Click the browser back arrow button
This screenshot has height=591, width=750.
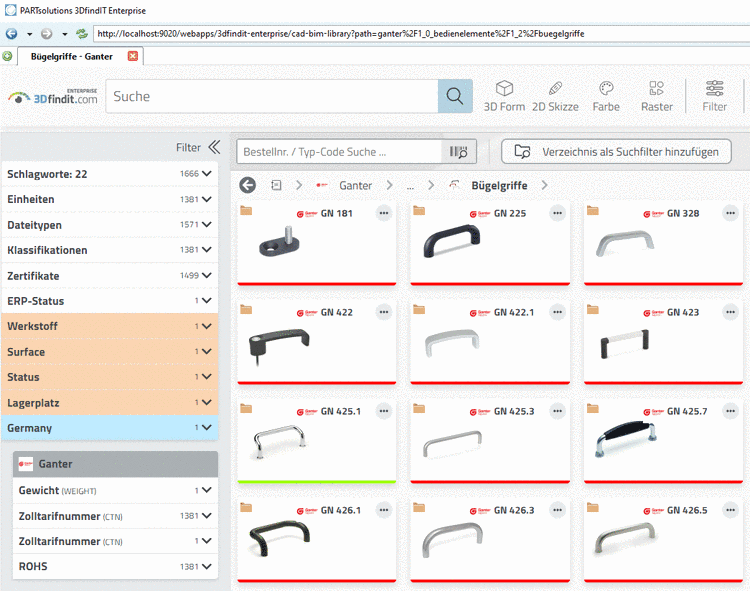(11, 33)
